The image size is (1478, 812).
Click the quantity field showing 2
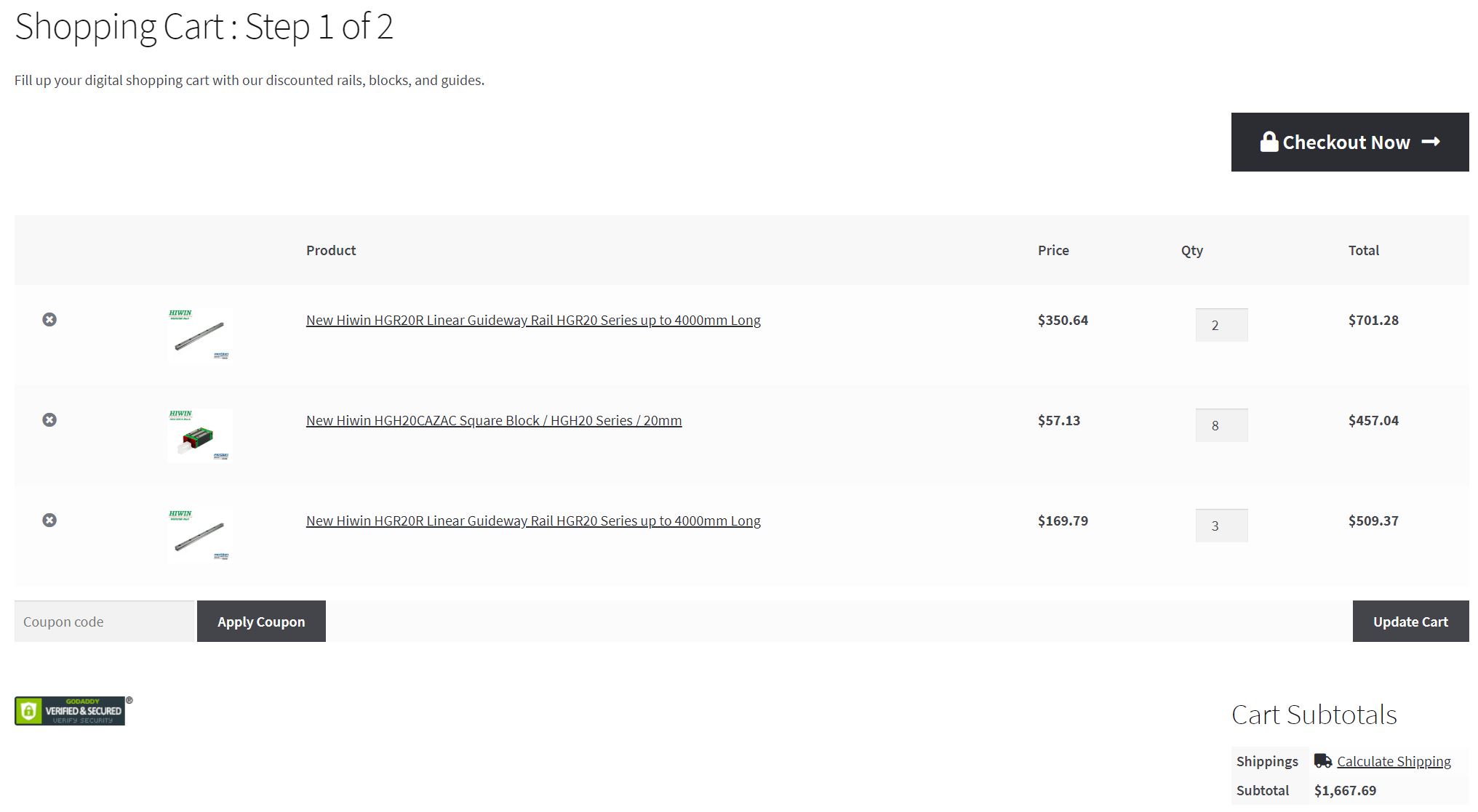1222,325
